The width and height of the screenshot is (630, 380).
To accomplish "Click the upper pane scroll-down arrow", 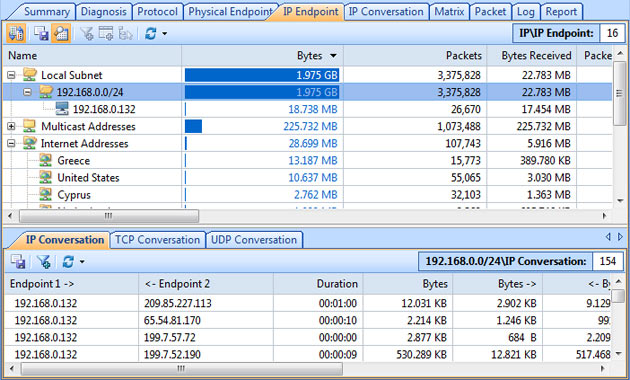I will [620, 201].
